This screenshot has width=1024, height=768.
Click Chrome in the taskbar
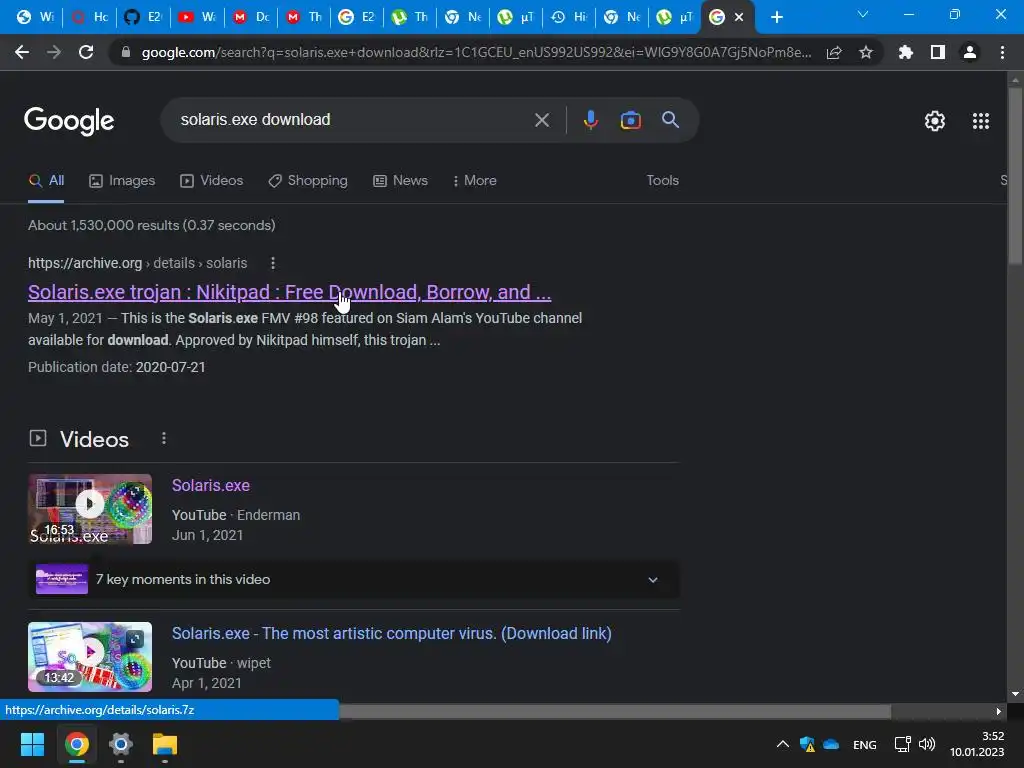coord(76,744)
